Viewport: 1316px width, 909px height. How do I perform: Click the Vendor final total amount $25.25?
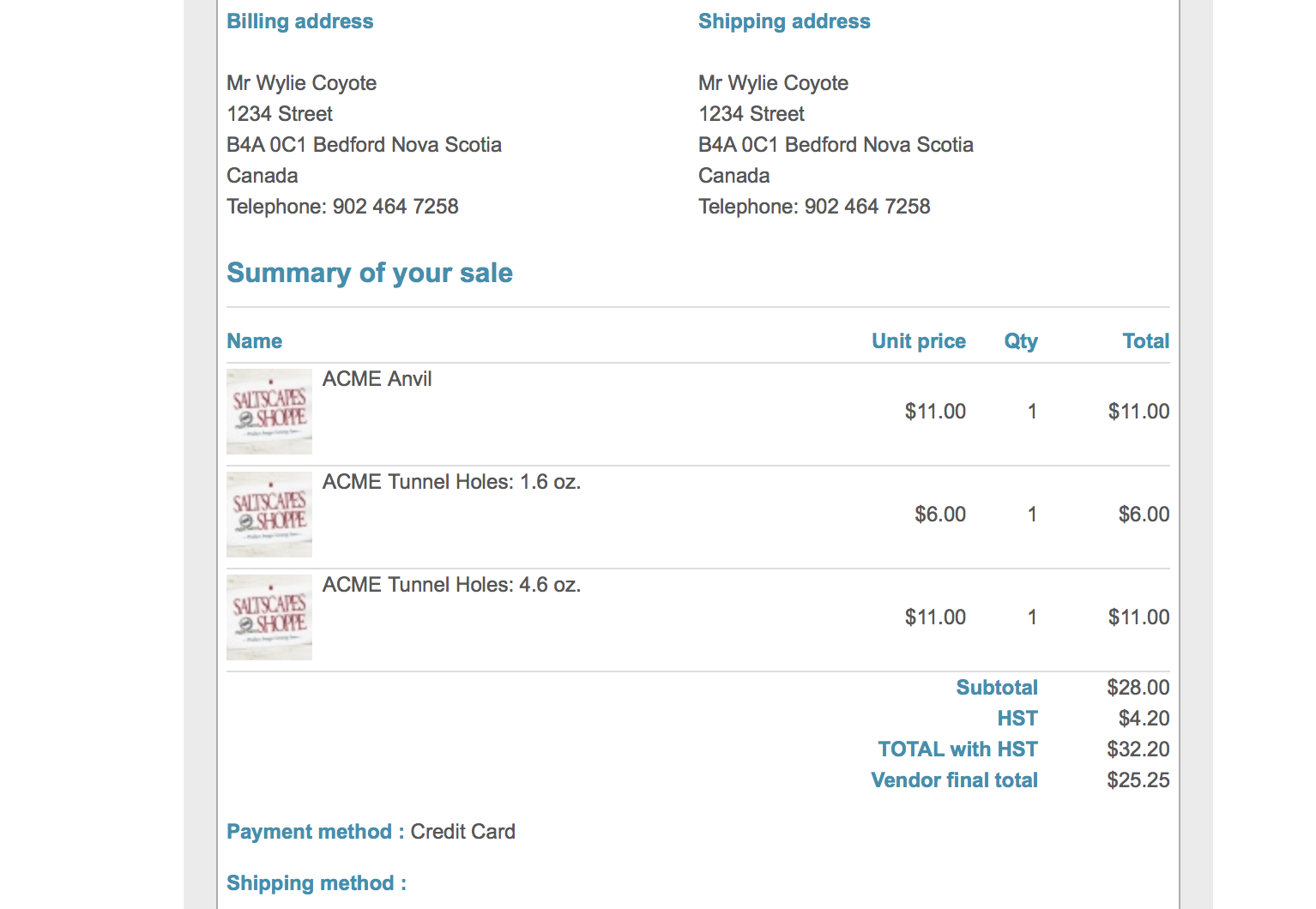click(1138, 780)
